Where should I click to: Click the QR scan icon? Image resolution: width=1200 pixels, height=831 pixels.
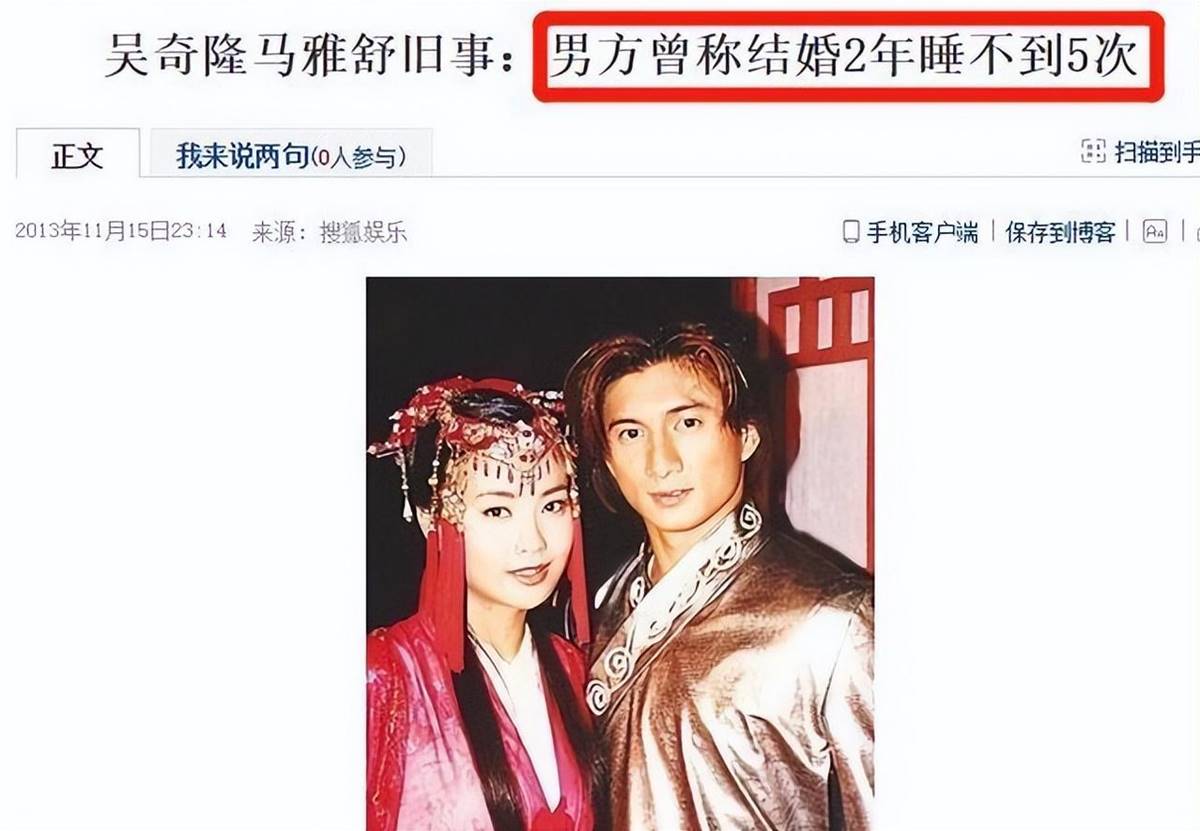coord(1093,152)
